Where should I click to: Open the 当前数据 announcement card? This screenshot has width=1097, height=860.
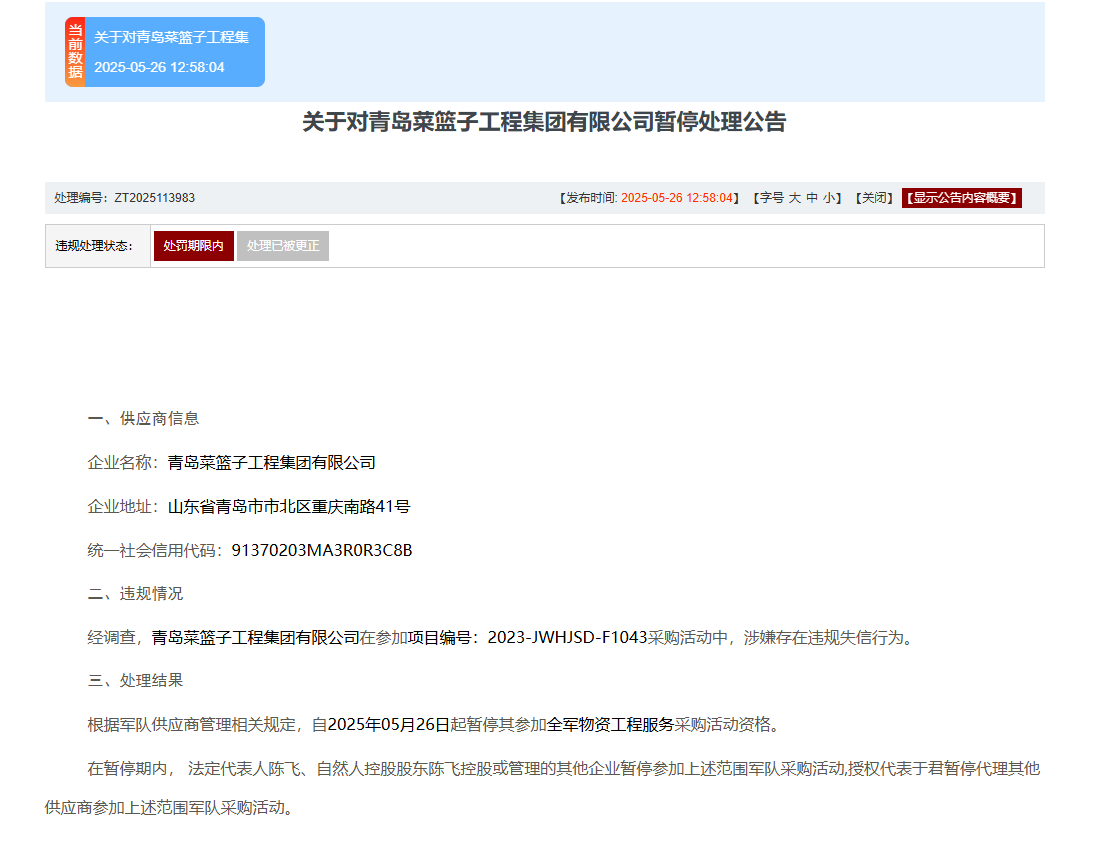165,52
